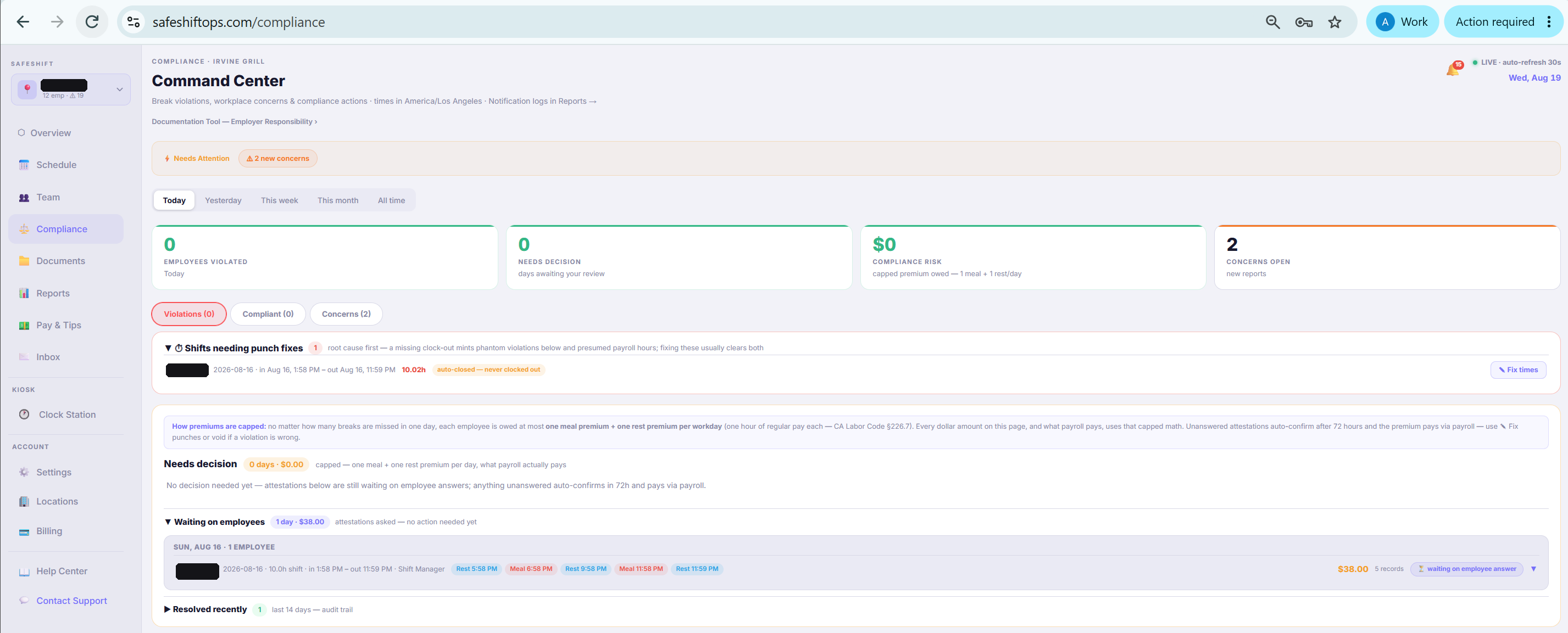The image size is (1568, 633).
Task: Click the Documents folder icon in sidebar
Action: click(x=24, y=261)
